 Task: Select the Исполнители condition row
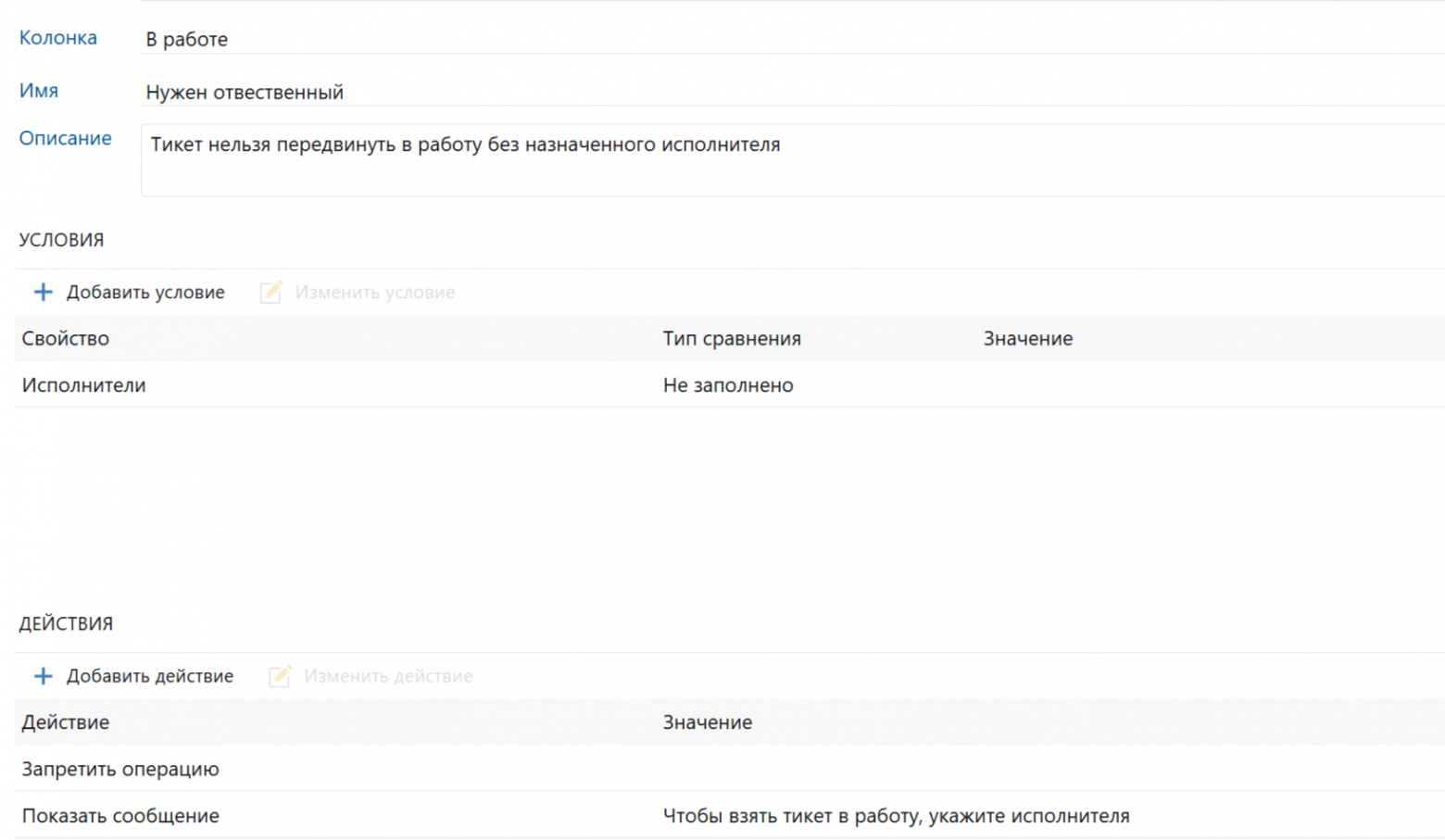point(730,385)
